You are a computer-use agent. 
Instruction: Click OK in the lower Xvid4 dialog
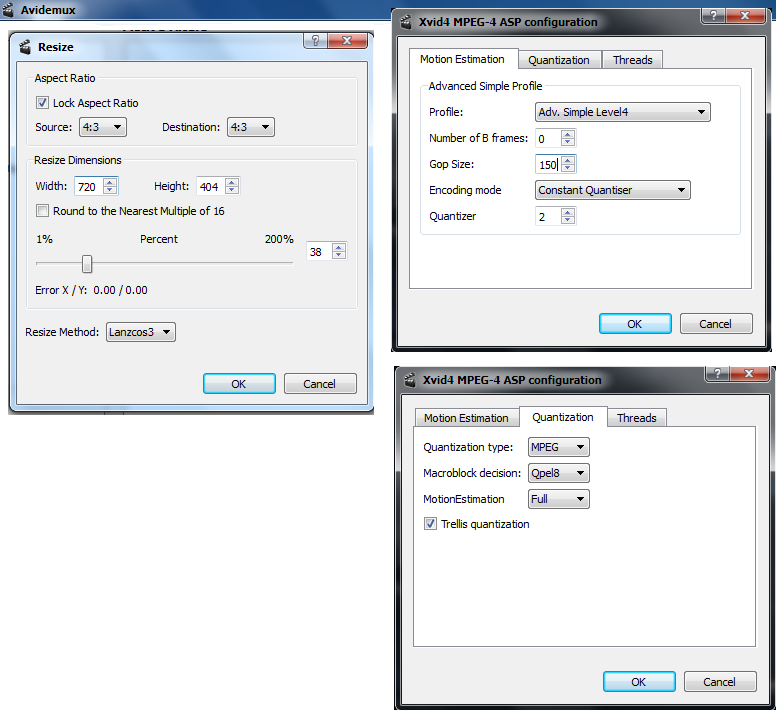click(x=639, y=682)
